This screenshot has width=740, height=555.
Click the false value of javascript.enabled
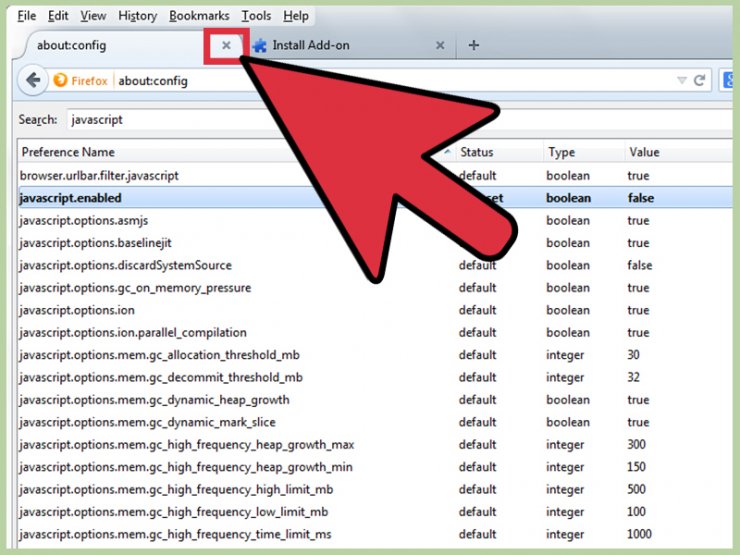(640, 198)
